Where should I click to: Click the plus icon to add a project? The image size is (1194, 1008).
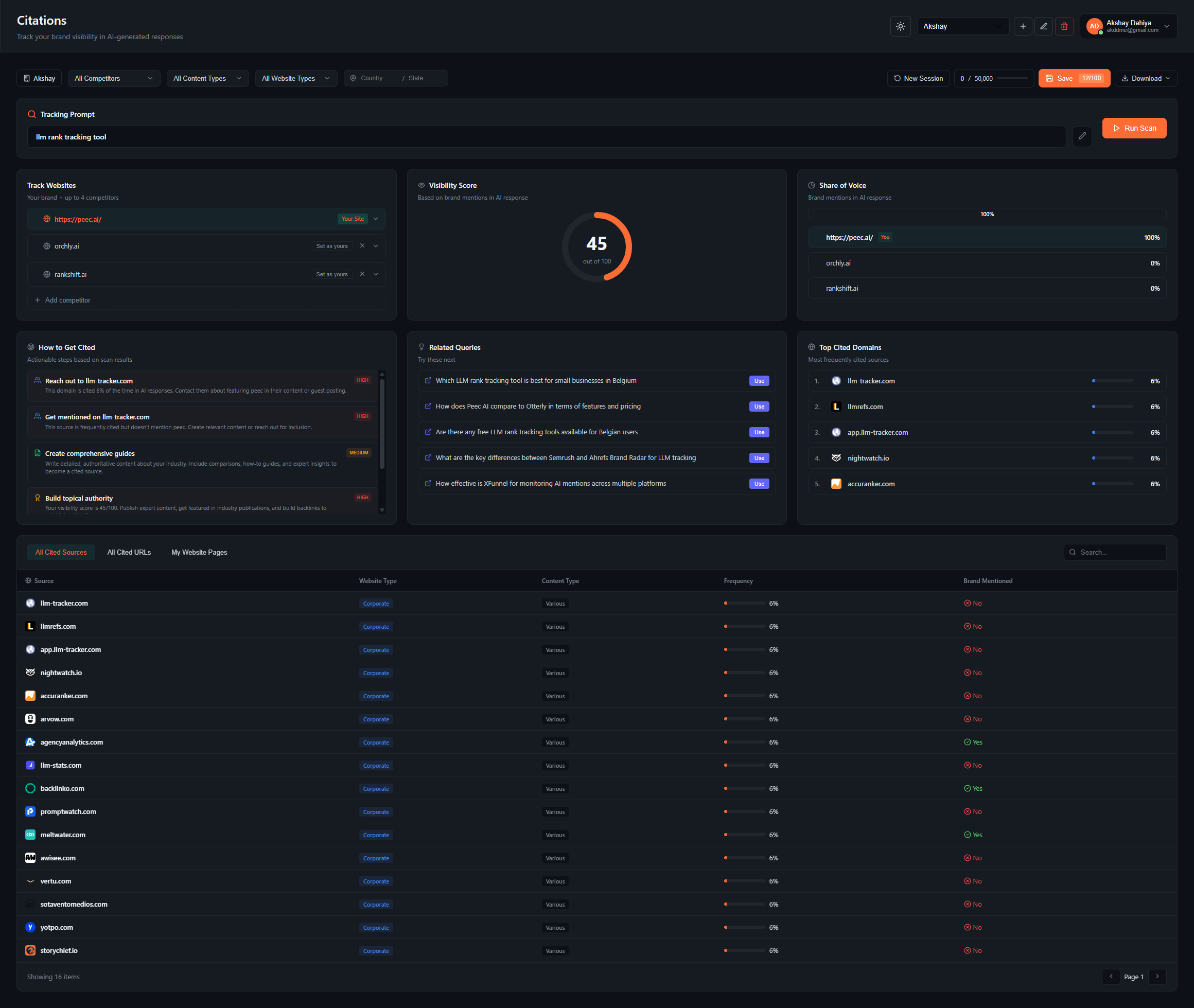1023,26
